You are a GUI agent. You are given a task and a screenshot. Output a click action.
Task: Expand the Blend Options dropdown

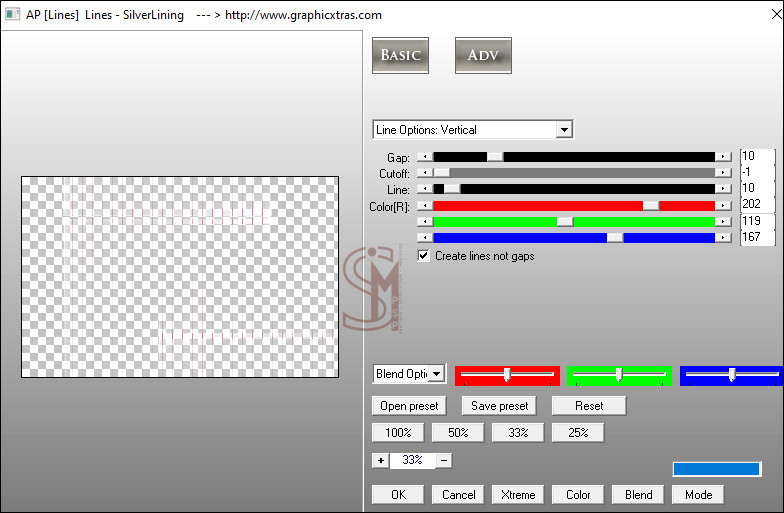tap(436, 374)
